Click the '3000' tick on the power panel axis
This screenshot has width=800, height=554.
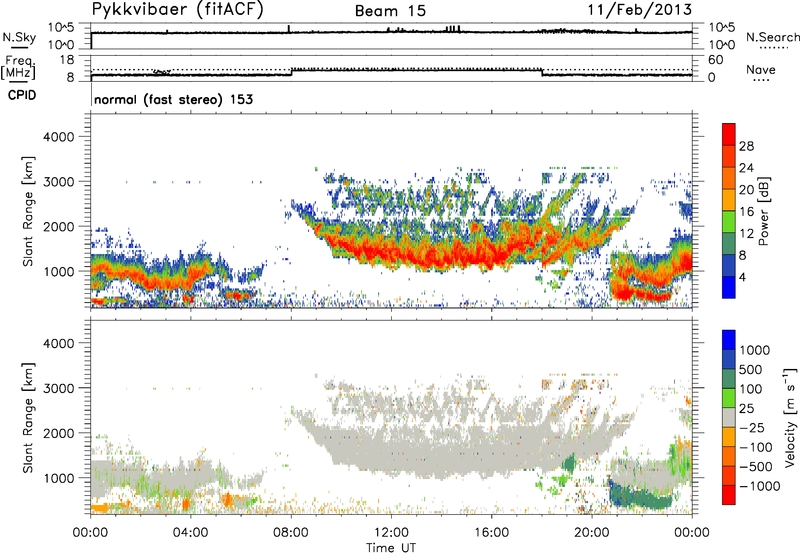coord(59,182)
